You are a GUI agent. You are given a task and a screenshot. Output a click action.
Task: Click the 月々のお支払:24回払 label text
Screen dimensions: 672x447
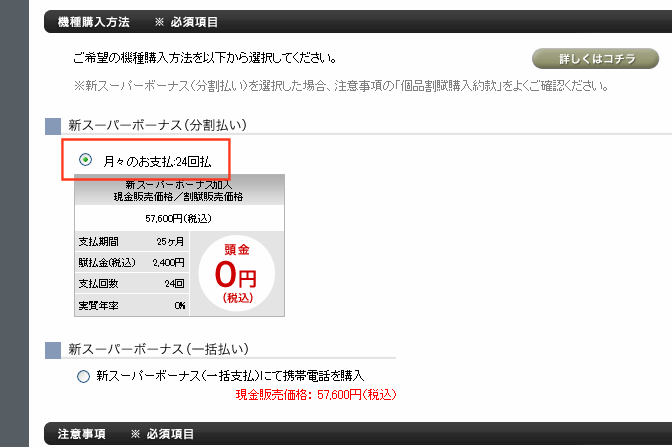tap(153, 160)
